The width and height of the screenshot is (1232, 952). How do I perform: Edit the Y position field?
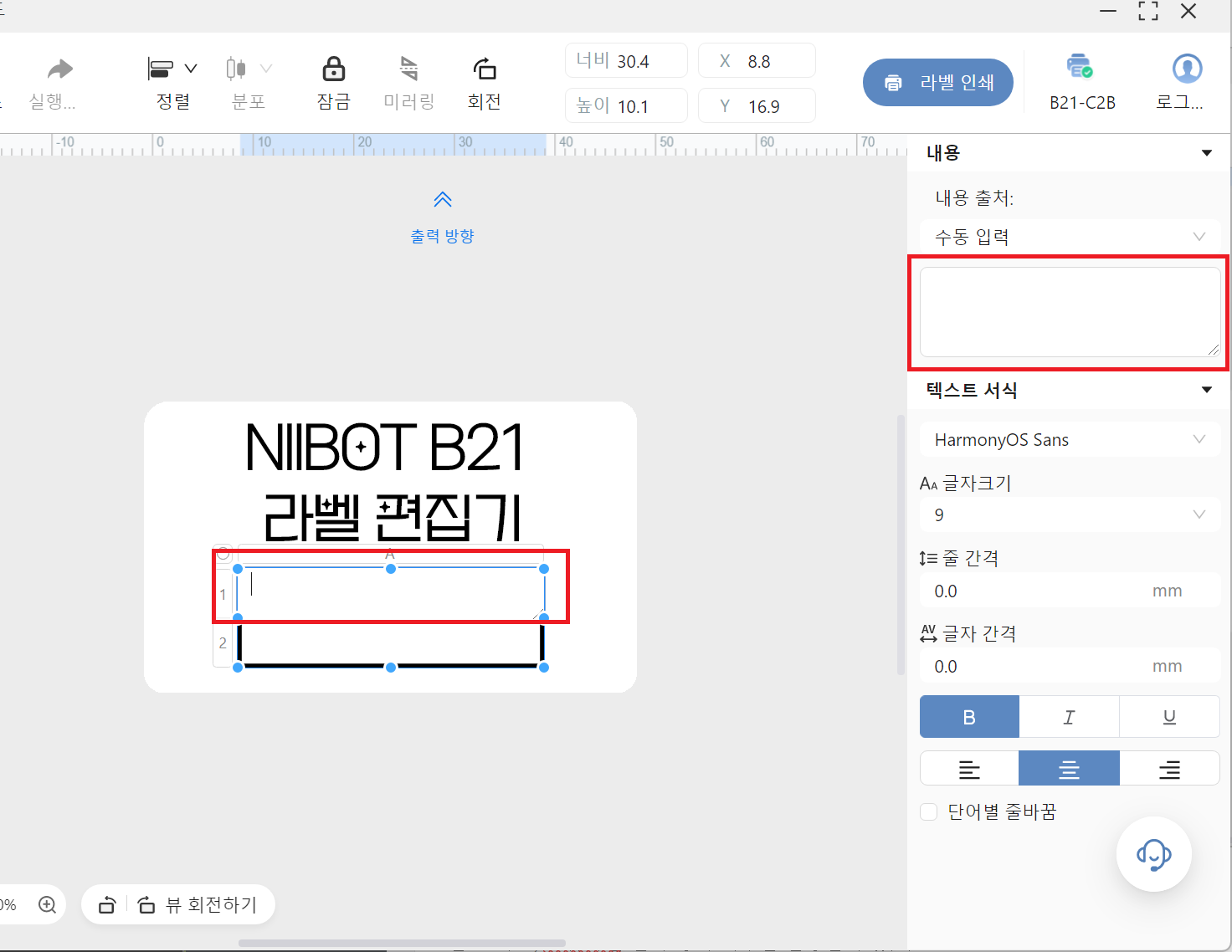[x=757, y=106]
